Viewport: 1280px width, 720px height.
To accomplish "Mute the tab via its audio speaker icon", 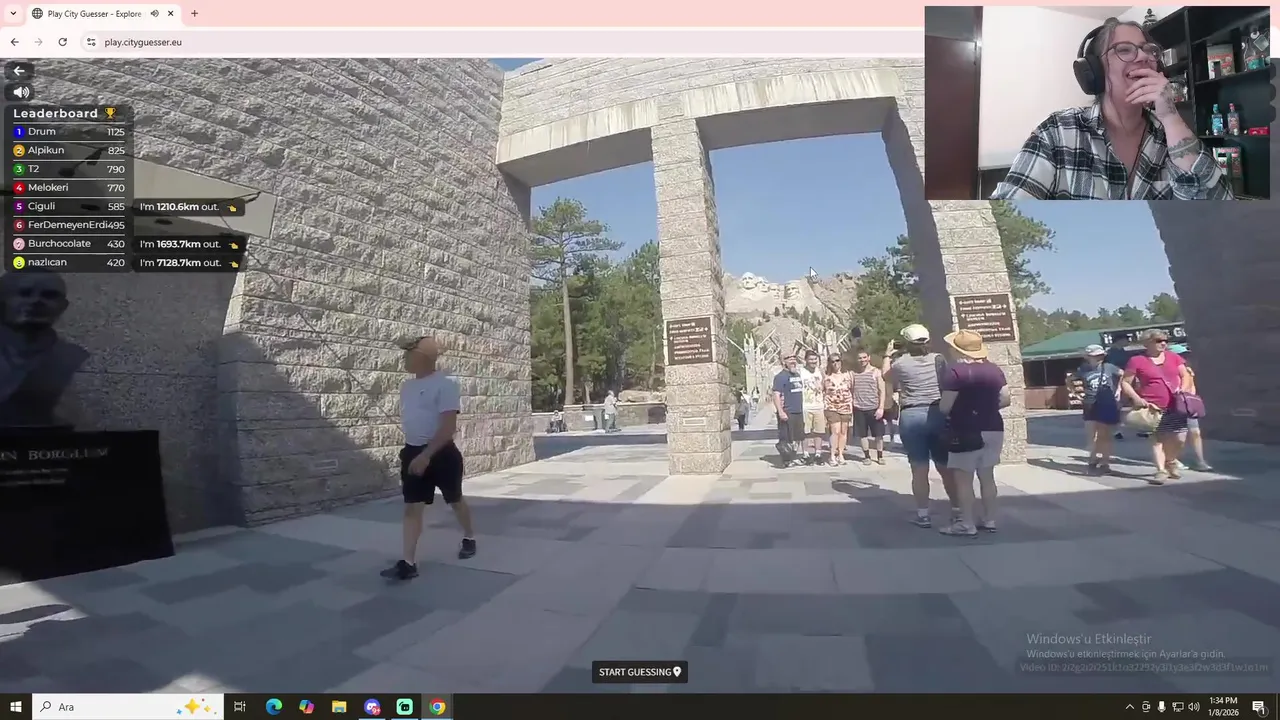I will coord(154,14).
